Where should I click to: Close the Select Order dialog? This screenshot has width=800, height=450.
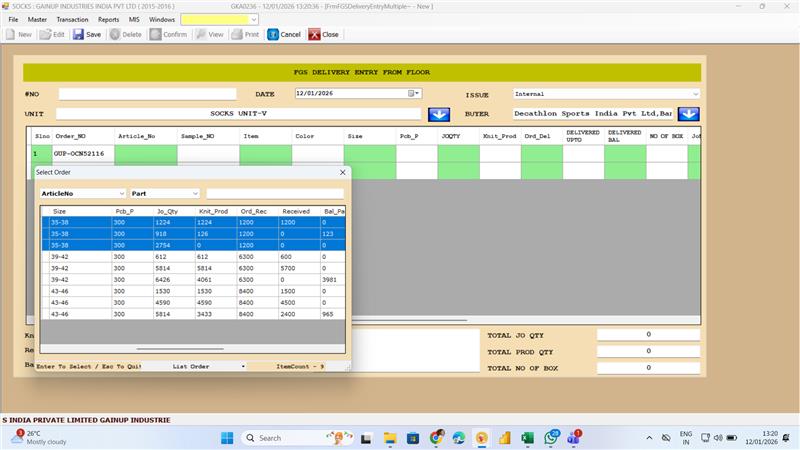pos(342,172)
